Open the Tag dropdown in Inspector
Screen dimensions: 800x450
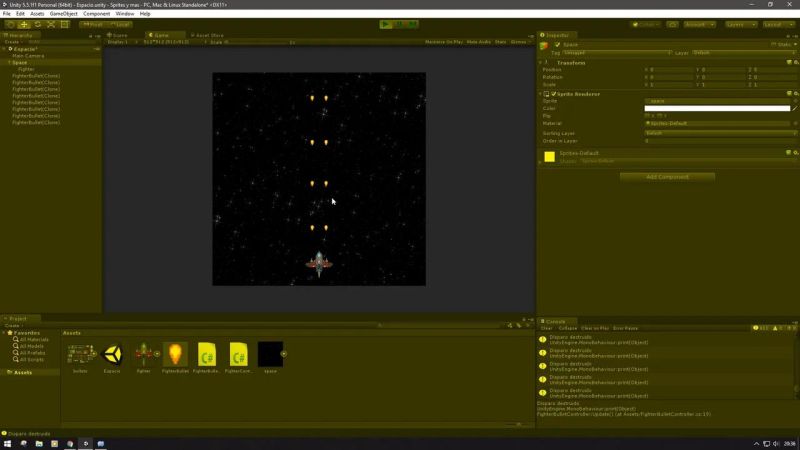(x=617, y=53)
